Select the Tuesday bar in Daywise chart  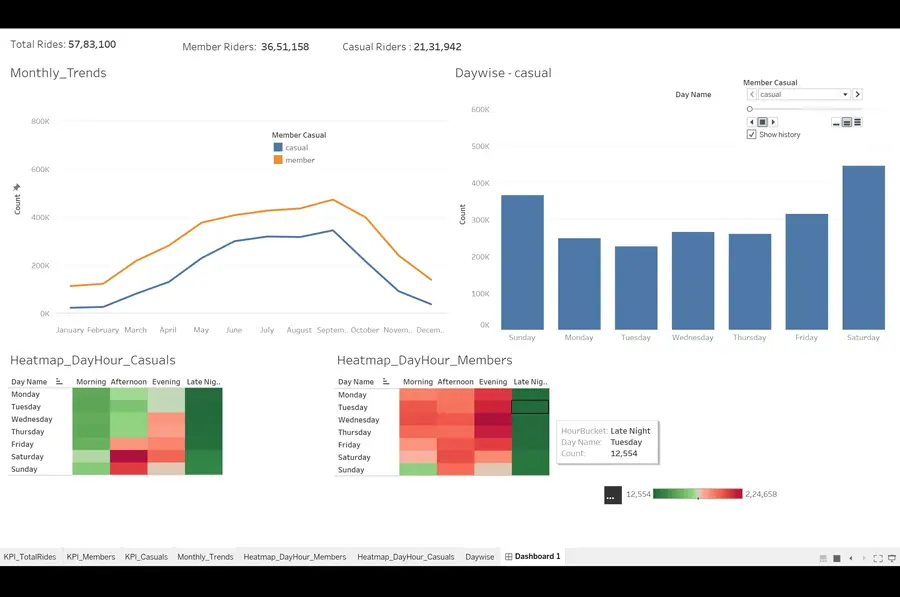pos(636,288)
